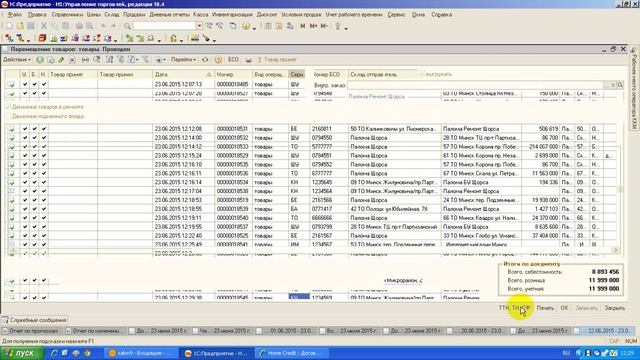The image size is (640, 360).
Task: Click the Copy record icon in document toolbar
Action: (x=51, y=60)
